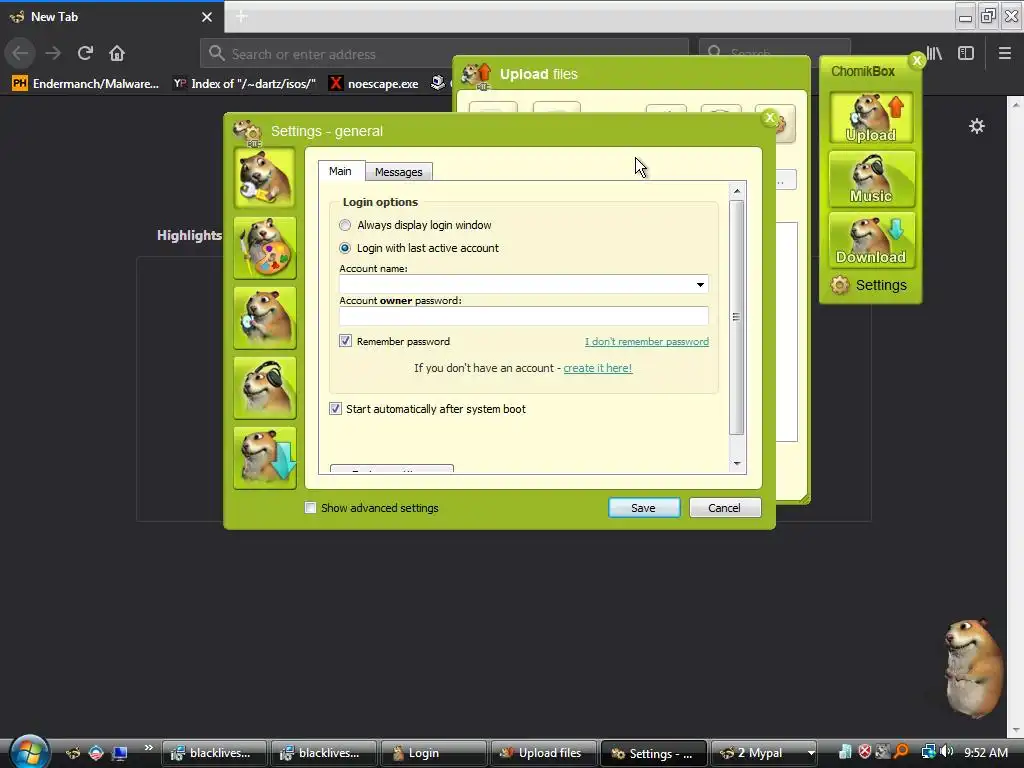Go back in browser history
The image size is (1024, 768).
click(x=20, y=53)
